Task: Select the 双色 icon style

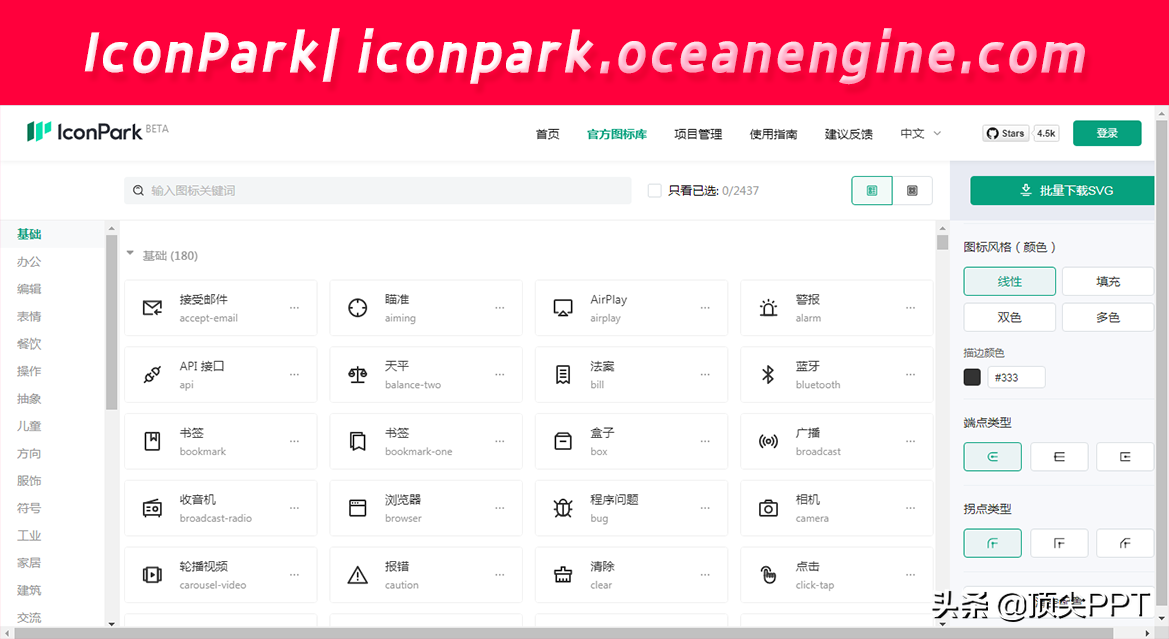Action: [x=1009, y=317]
